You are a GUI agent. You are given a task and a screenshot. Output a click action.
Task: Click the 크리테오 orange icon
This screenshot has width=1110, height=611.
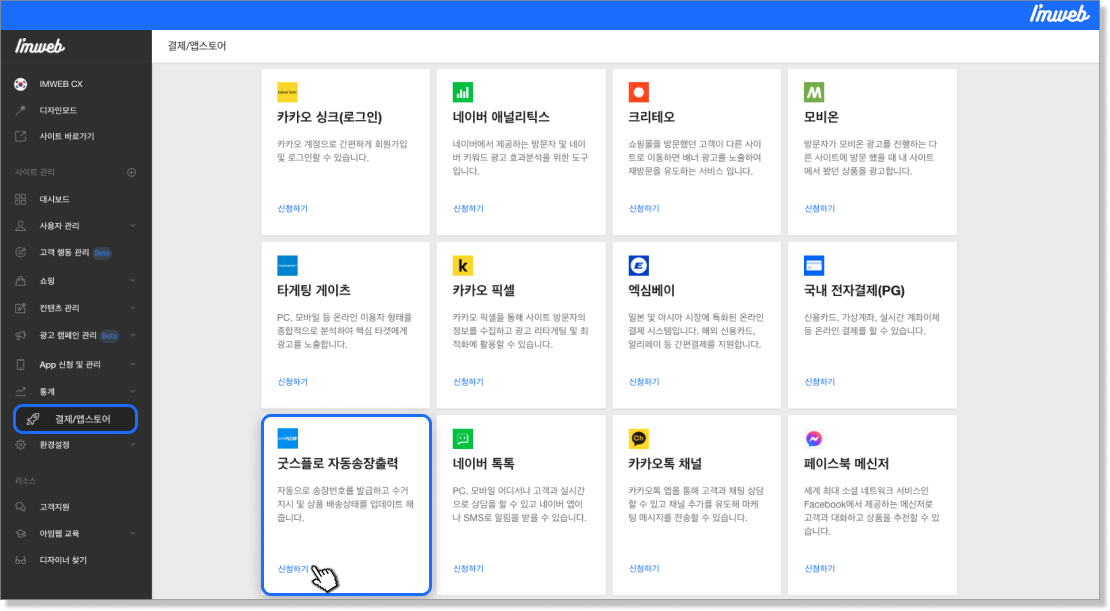[639, 92]
